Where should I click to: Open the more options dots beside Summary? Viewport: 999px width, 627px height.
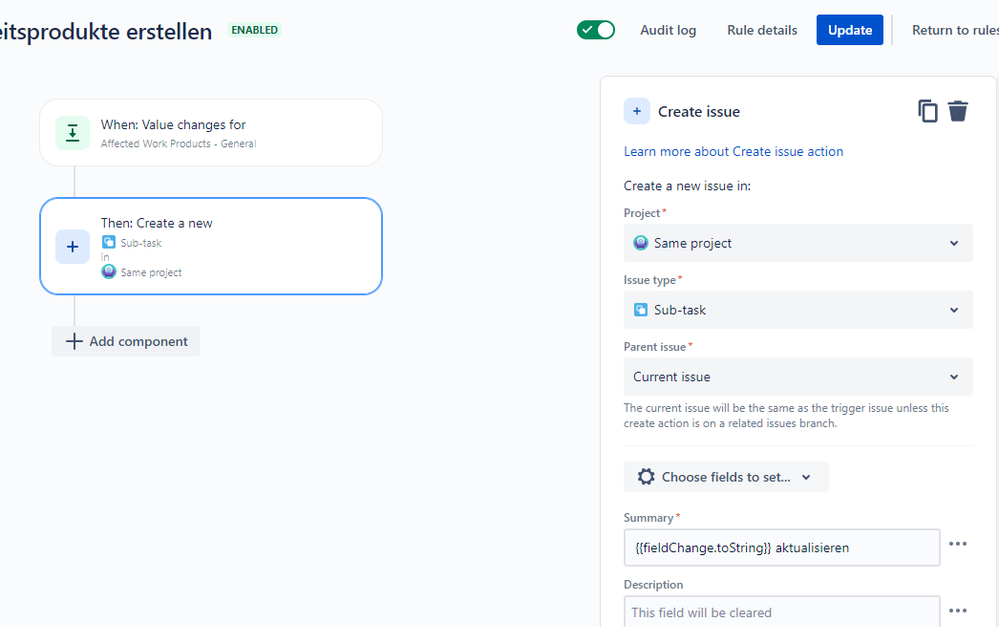point(958,544)
